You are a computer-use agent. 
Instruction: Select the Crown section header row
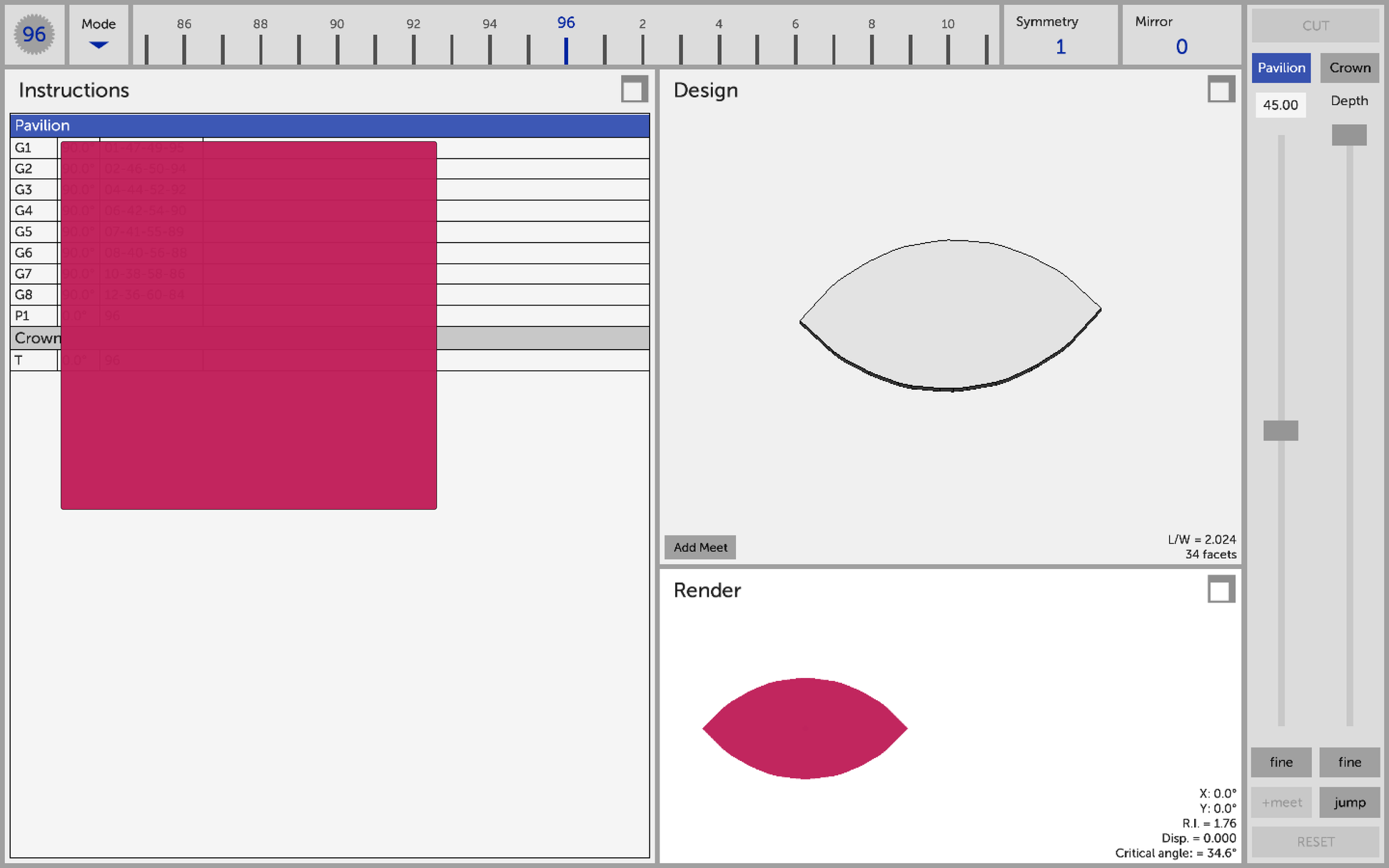330,338
